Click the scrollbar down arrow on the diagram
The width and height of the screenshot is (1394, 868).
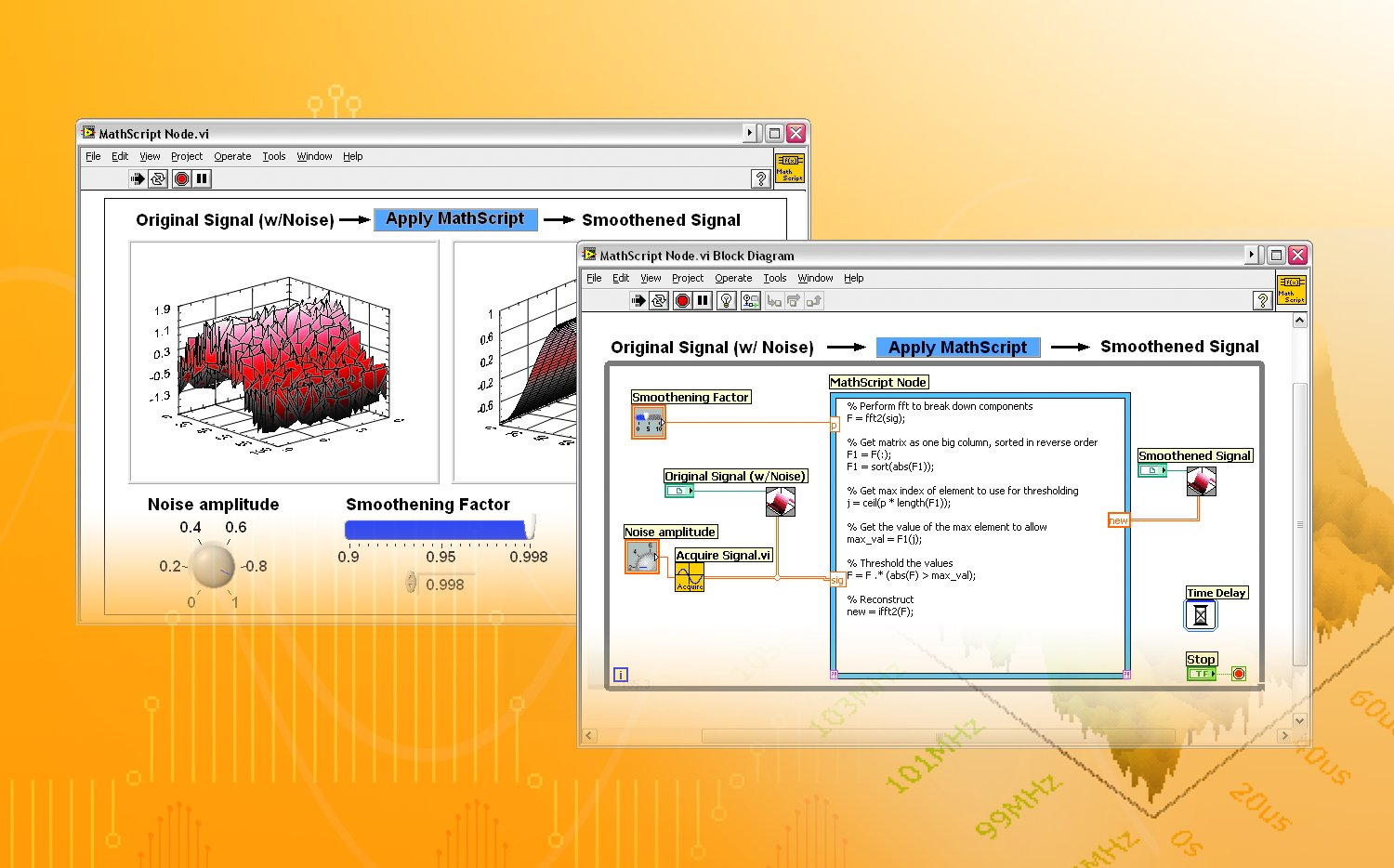tap(1298, 720)
